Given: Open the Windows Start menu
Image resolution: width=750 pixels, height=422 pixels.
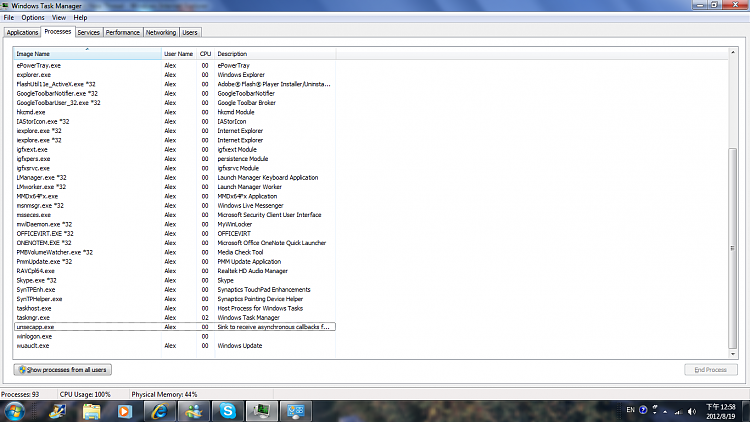Looking at the screenshot, I should [14, 411].
